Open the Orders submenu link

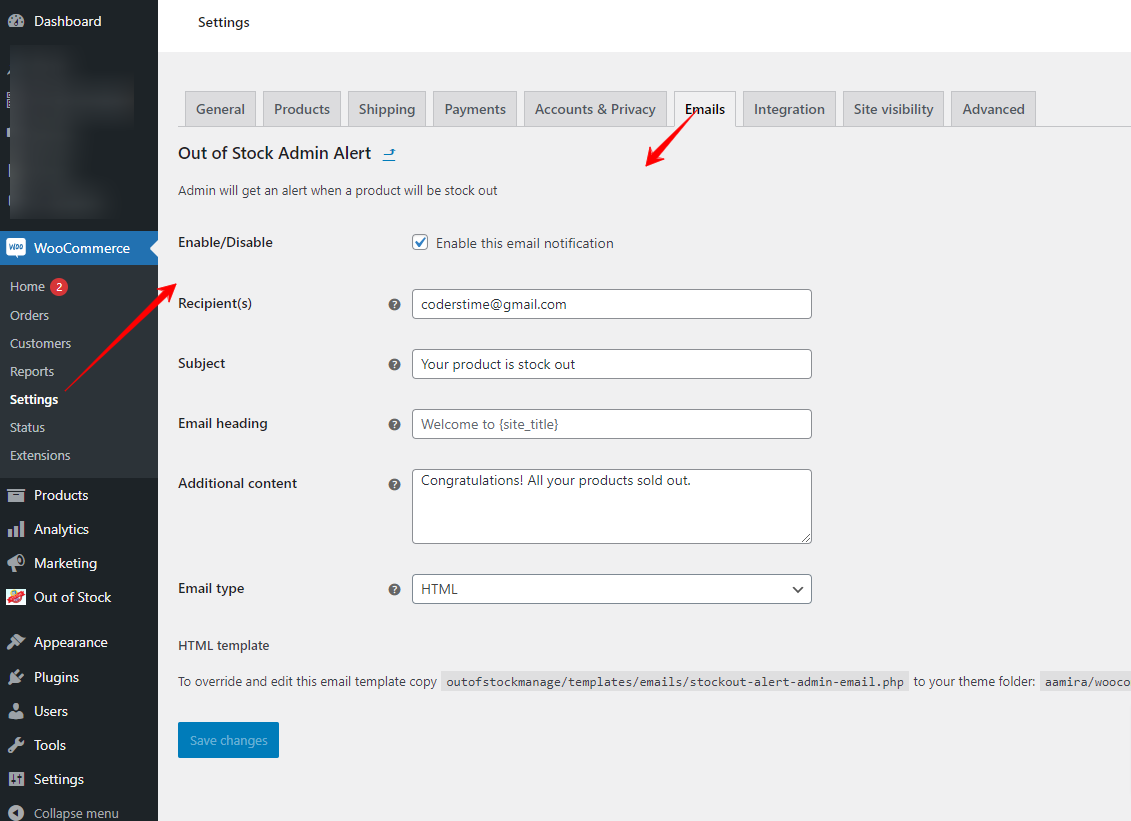click(30, 315)
